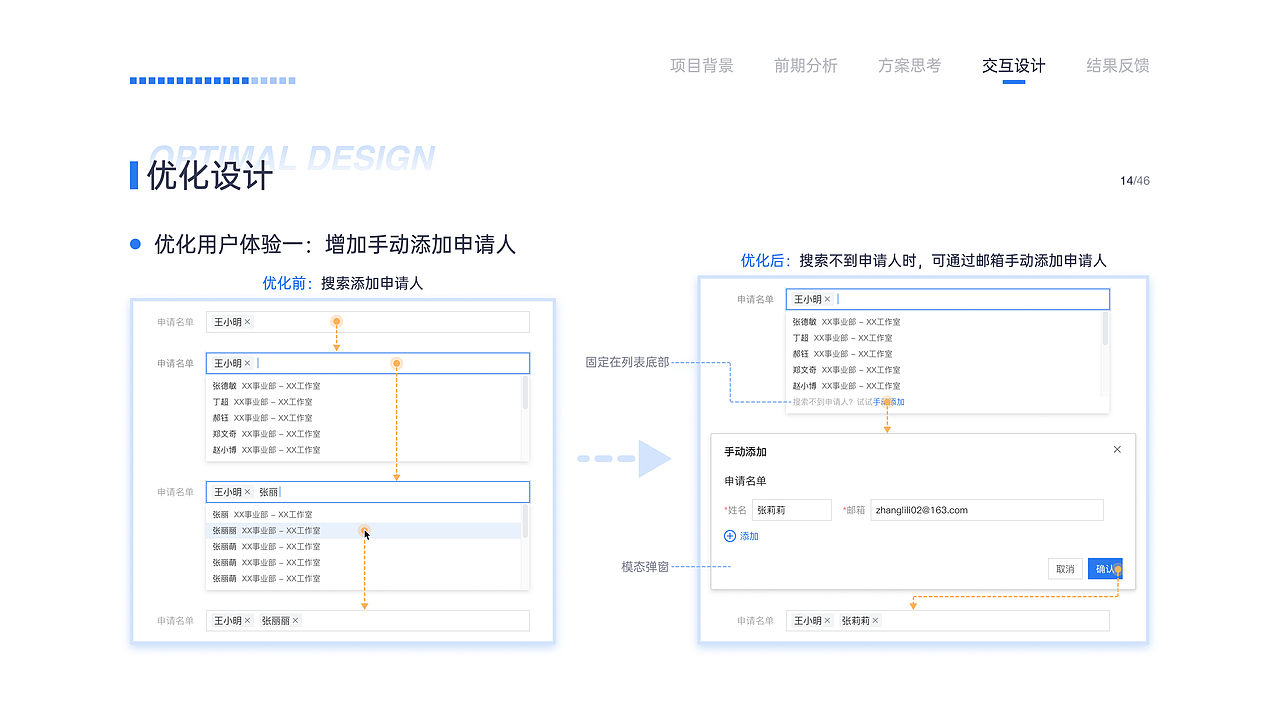Remove the 张丽丽 tag via its × icon
This screenshot has height=720, width=1280.
296,621
